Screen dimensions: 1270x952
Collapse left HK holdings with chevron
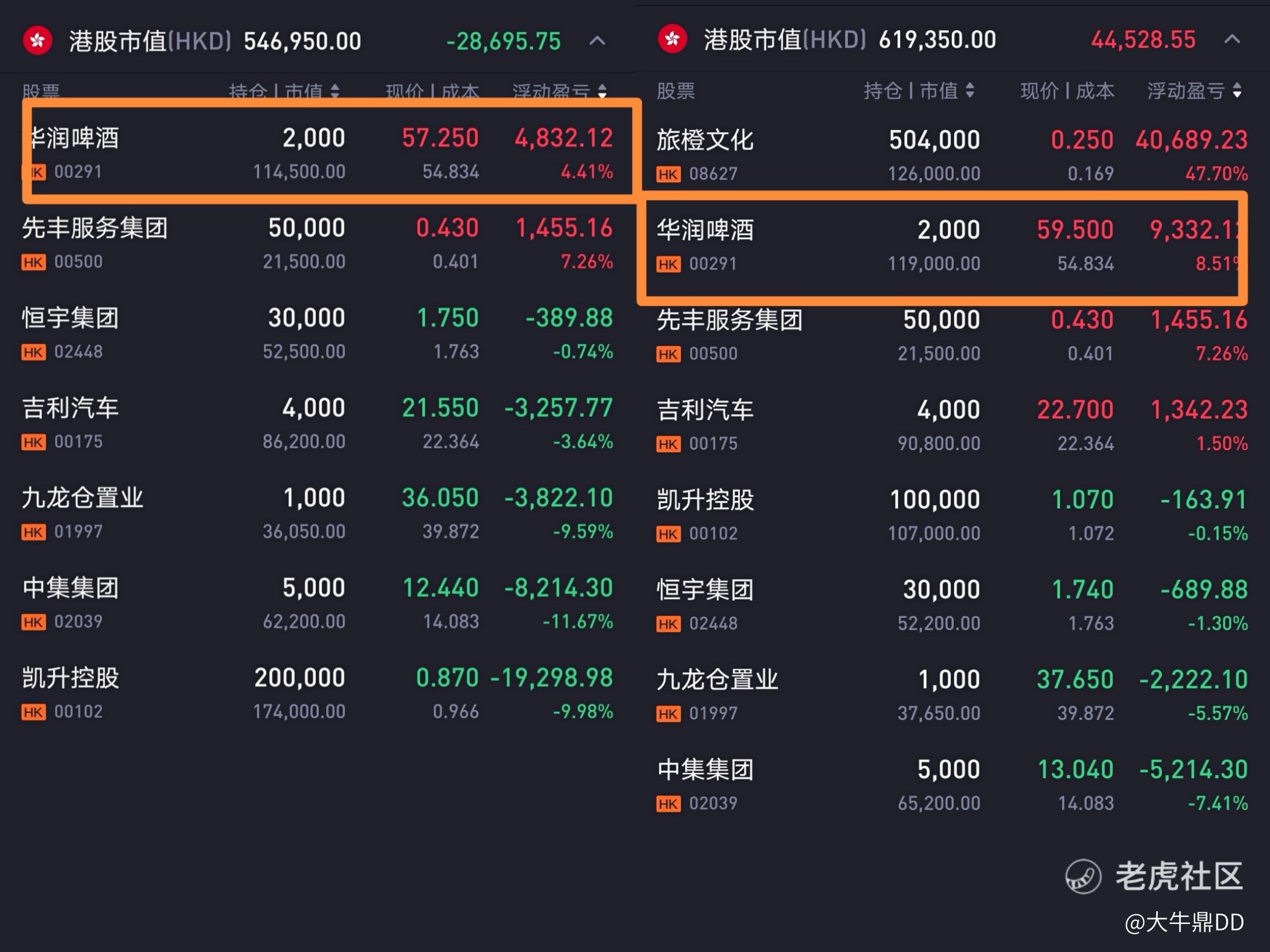(x=597, y=41)
